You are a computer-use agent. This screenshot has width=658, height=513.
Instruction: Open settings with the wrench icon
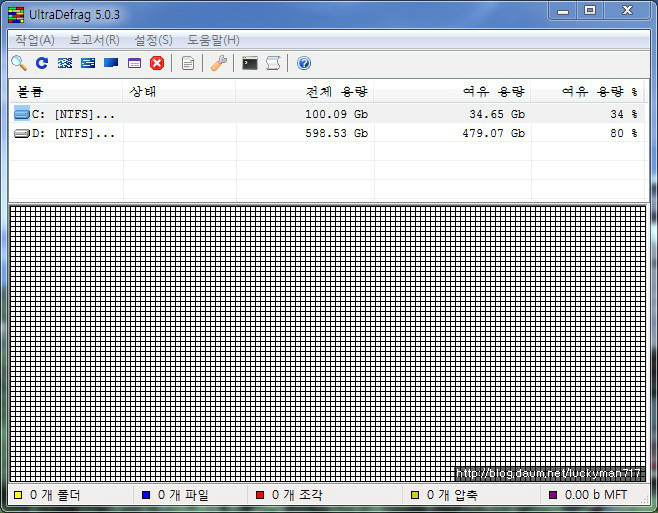pyautogui.click(x=219, y=63)
